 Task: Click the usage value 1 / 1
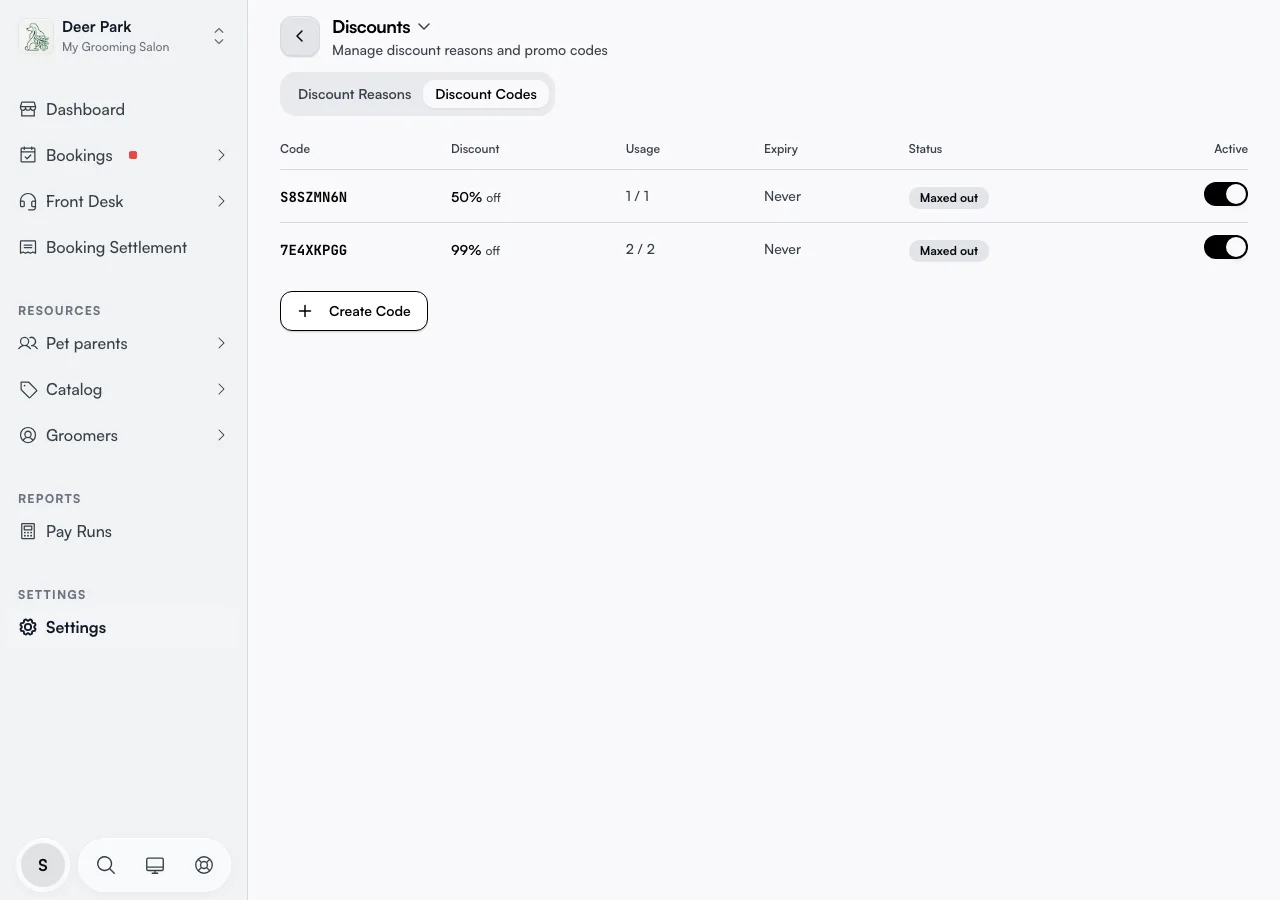[637, 196]
